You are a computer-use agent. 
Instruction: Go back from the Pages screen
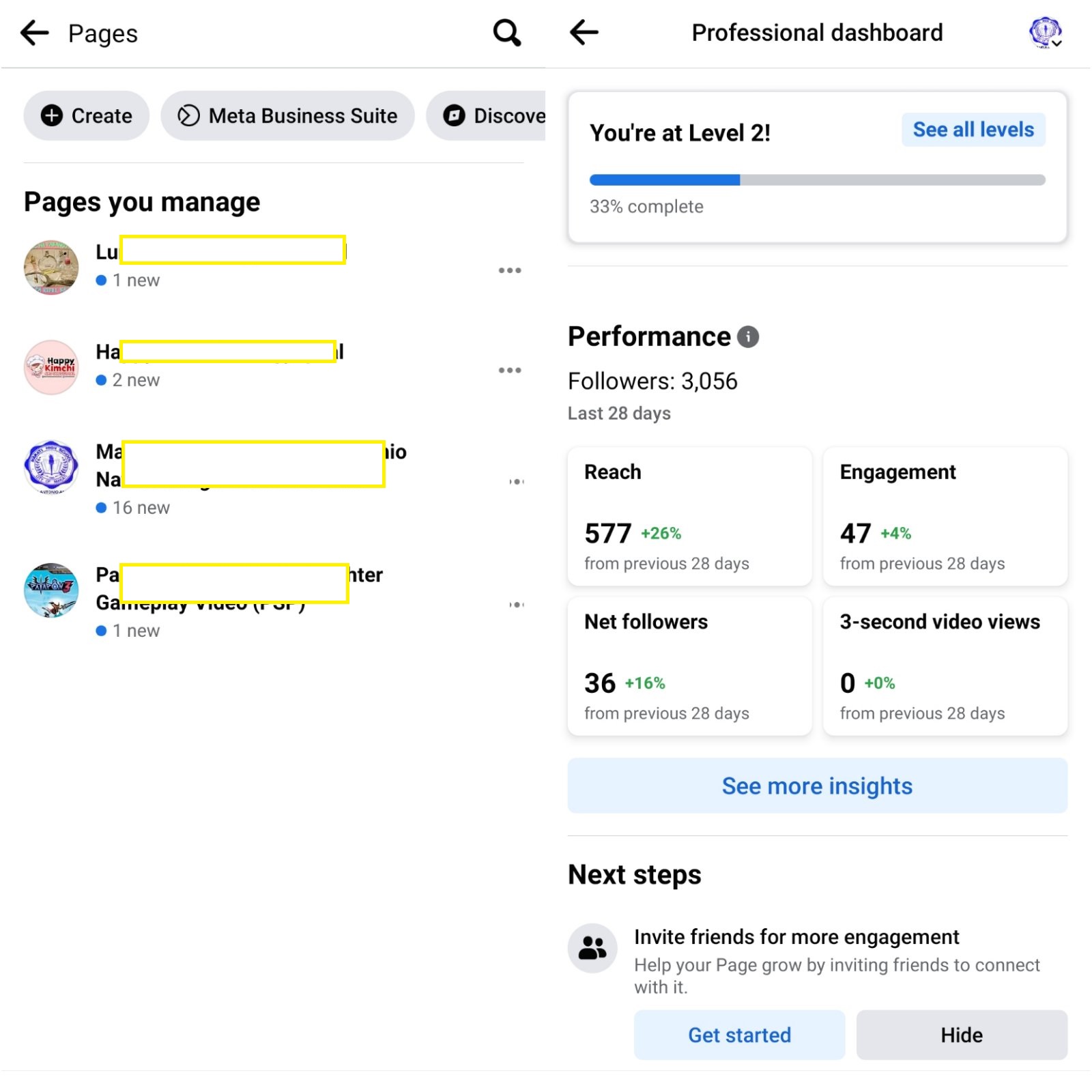pos(35,33)
